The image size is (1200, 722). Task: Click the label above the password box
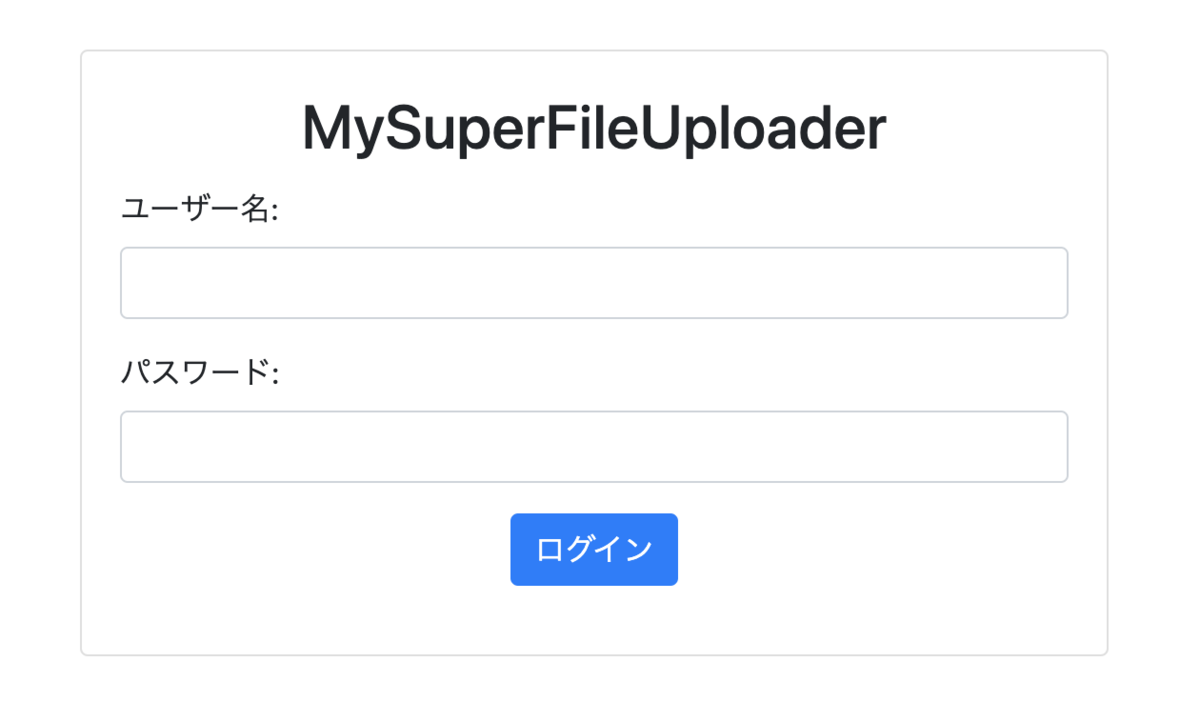pyautogui.click(x=199, y=373)
